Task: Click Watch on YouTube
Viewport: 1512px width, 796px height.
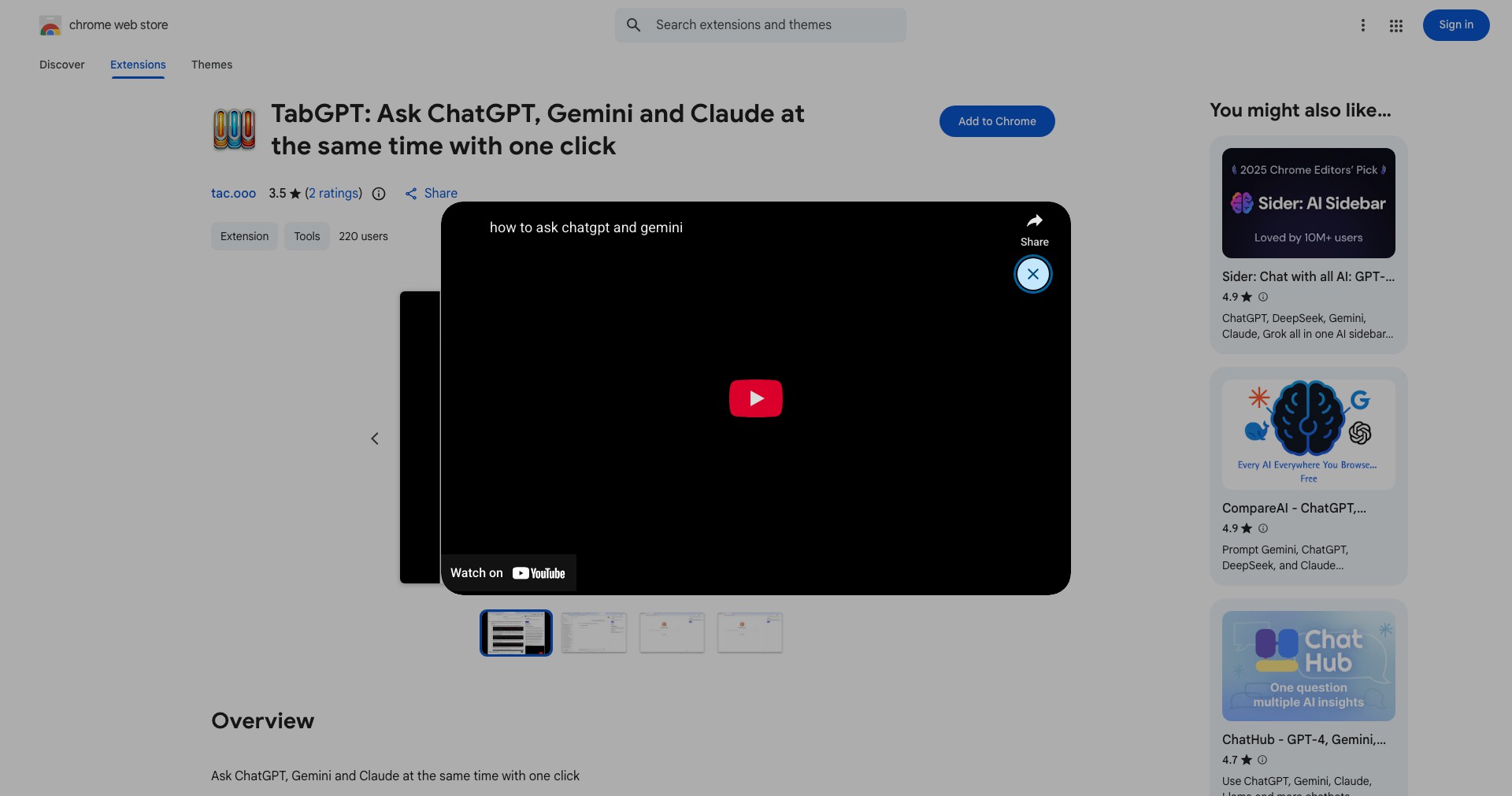Action: click(x=508, y=573)
